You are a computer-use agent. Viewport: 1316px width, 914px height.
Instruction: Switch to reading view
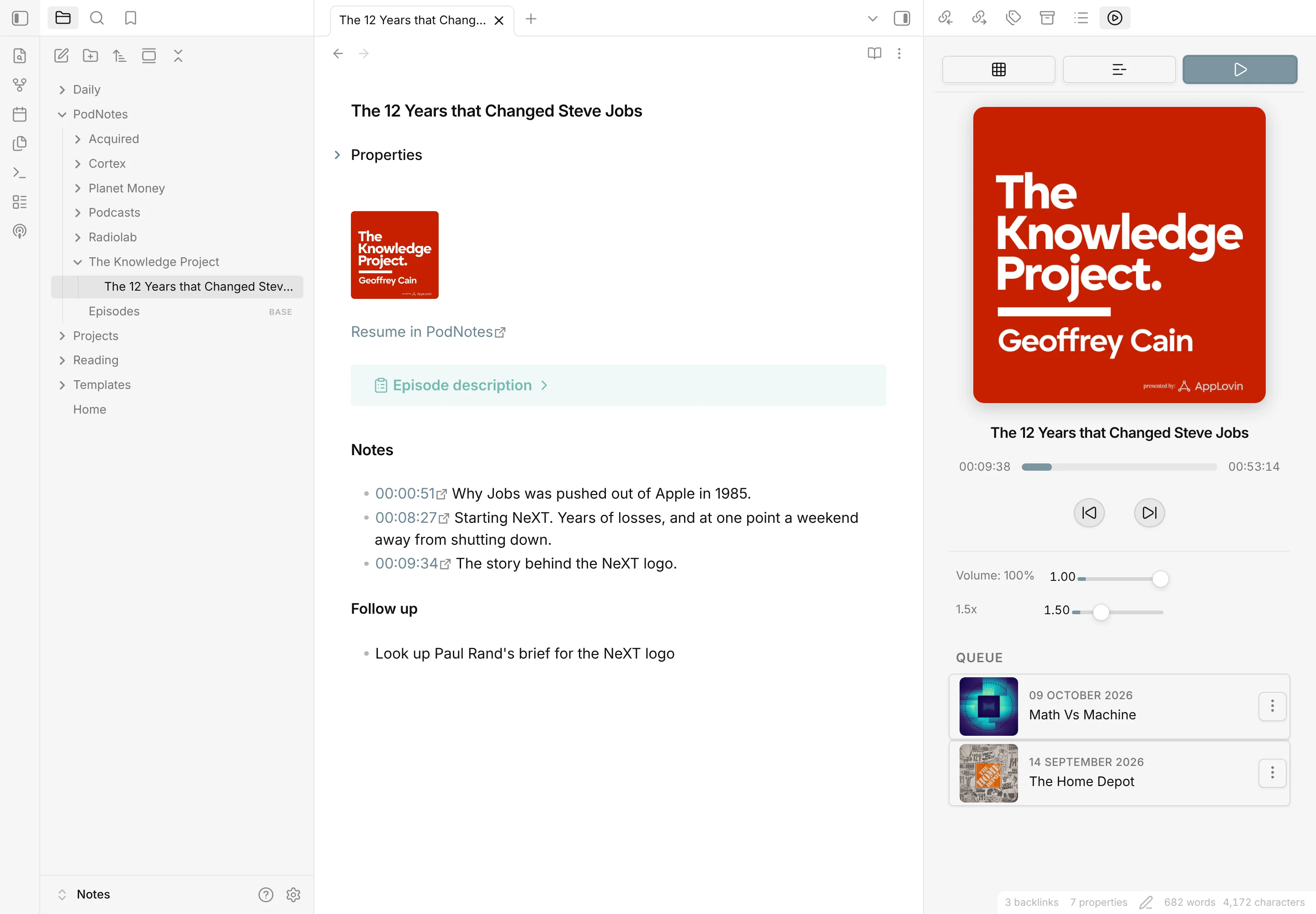click(875, 53)
